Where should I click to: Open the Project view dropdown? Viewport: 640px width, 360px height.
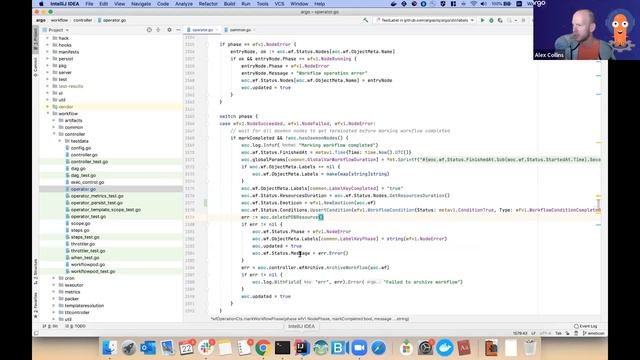click(58, 30)
